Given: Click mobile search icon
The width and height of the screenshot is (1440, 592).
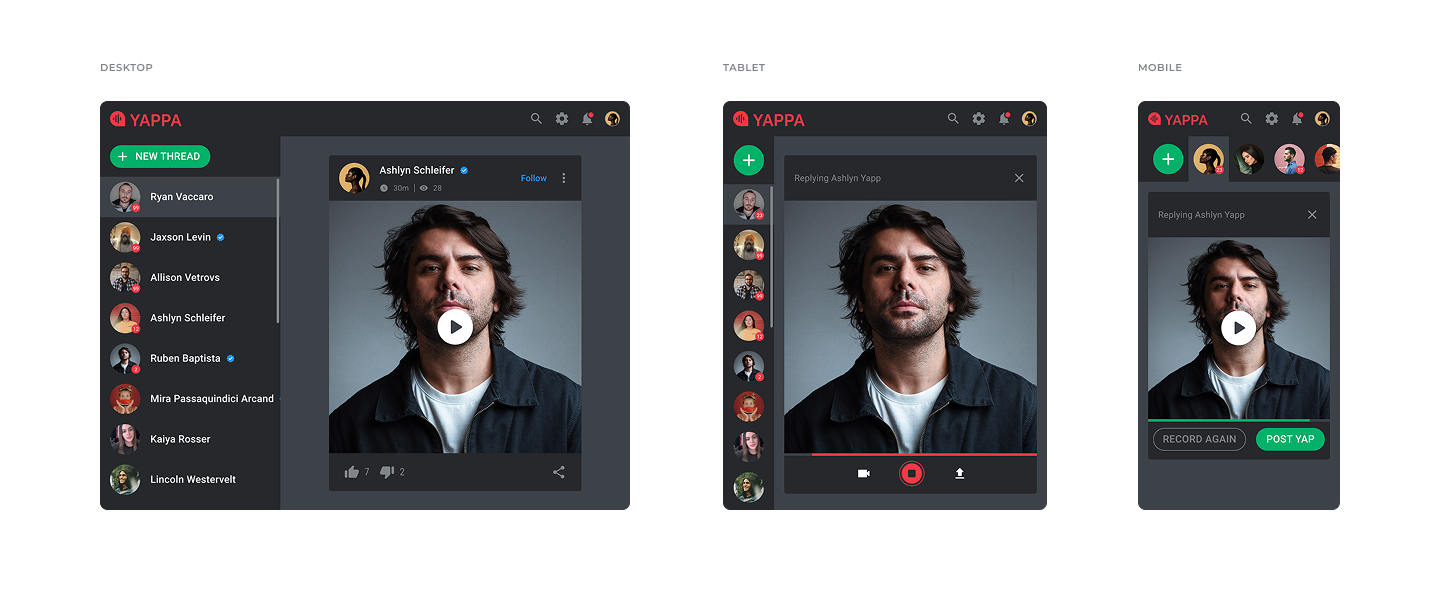Looking at the screenshot, I should [x=1246, y=119].
